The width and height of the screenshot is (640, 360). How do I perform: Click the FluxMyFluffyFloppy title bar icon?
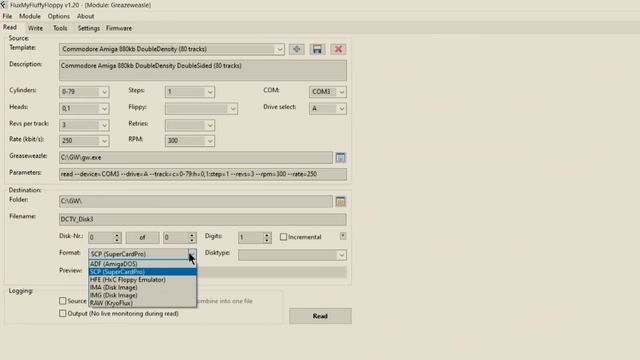(4, 5)
